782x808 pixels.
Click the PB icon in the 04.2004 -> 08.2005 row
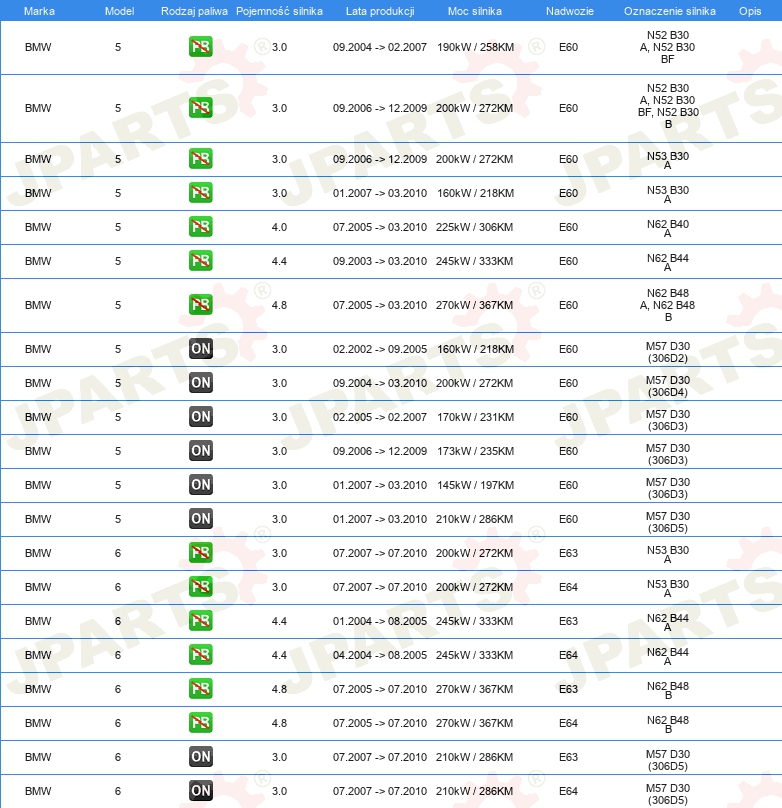pos(200,655)
